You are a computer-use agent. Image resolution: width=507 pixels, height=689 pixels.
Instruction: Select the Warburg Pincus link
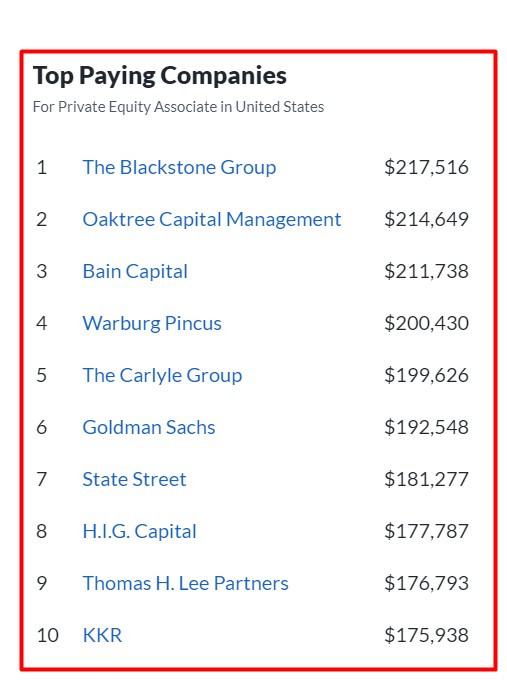pos(152,323)
